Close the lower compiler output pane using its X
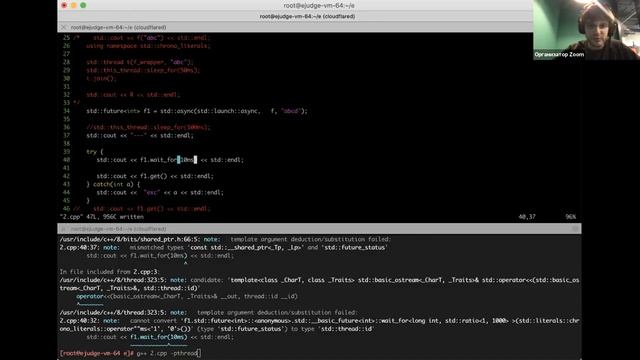 click(64, 229)
